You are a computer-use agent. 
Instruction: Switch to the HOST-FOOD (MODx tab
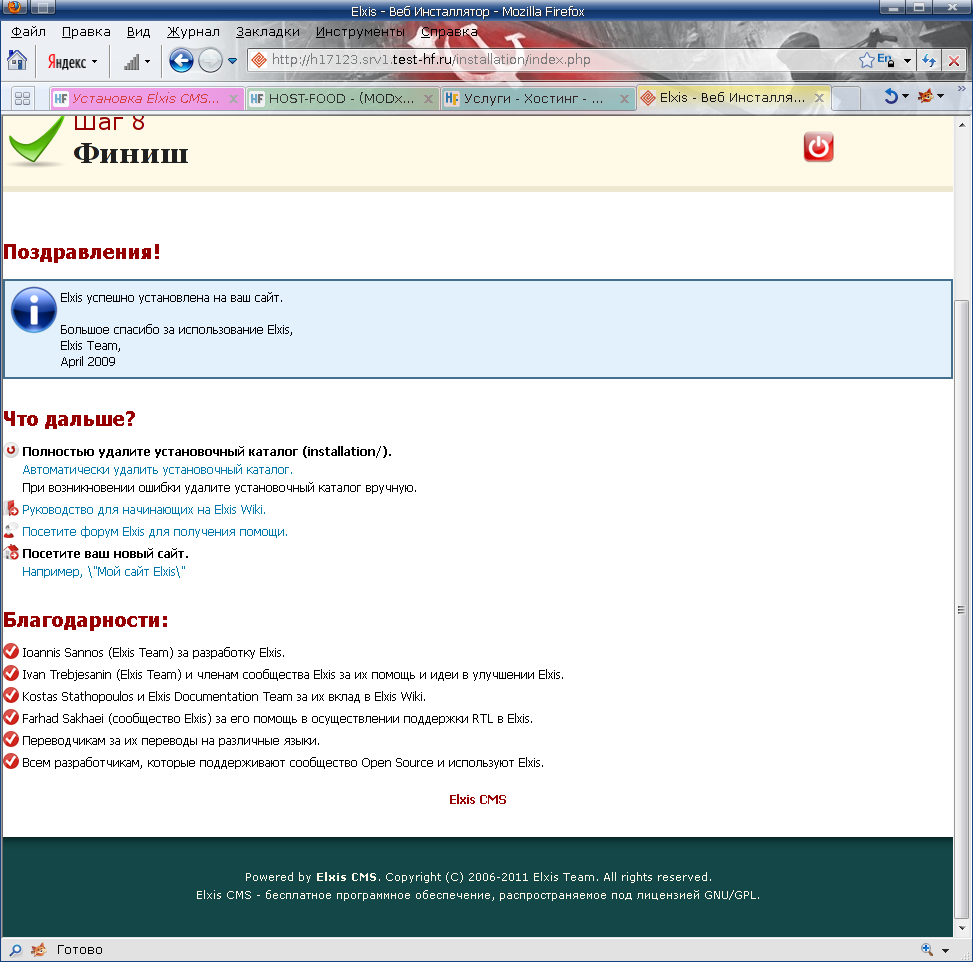click(x=341, y=98)
